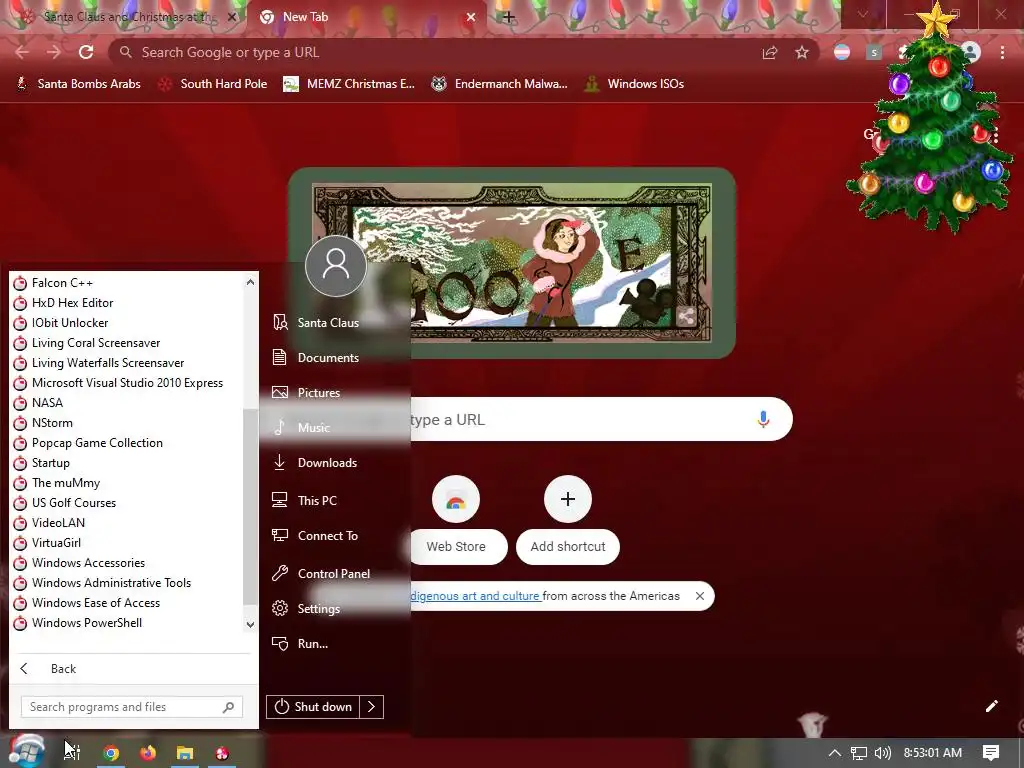
Task: Share this page via the share icon
Action: pyautogui.click(x=770, y=52)
